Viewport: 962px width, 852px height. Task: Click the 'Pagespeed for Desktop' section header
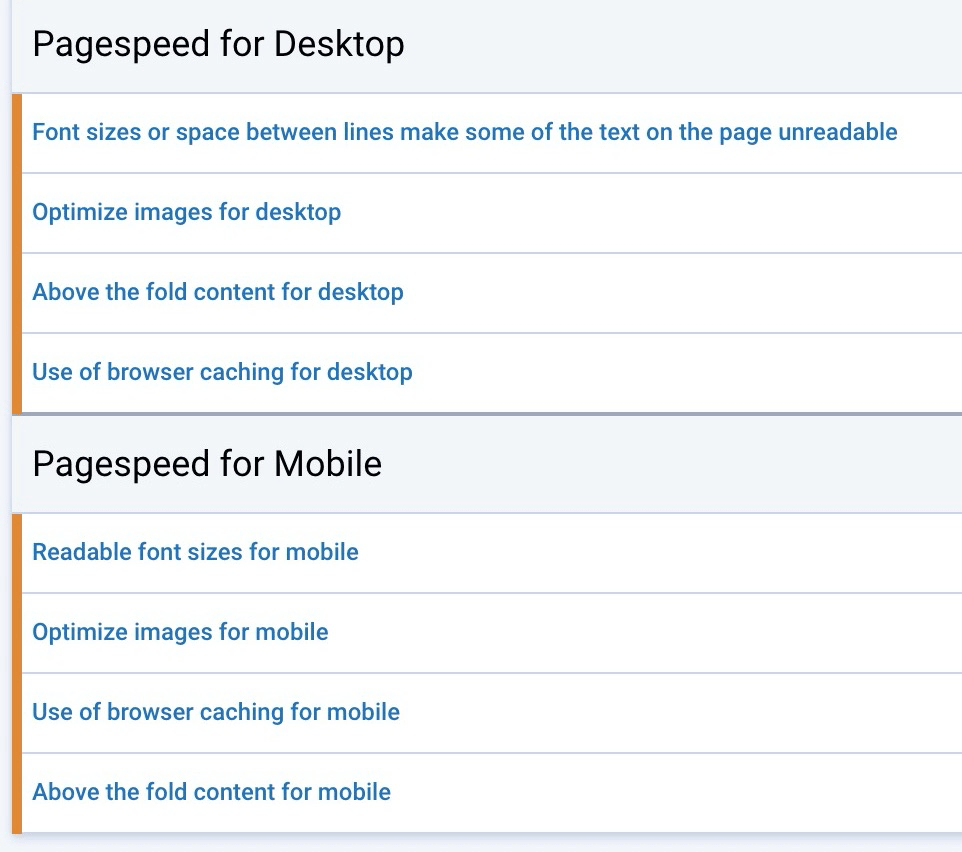tap(218, 44)
